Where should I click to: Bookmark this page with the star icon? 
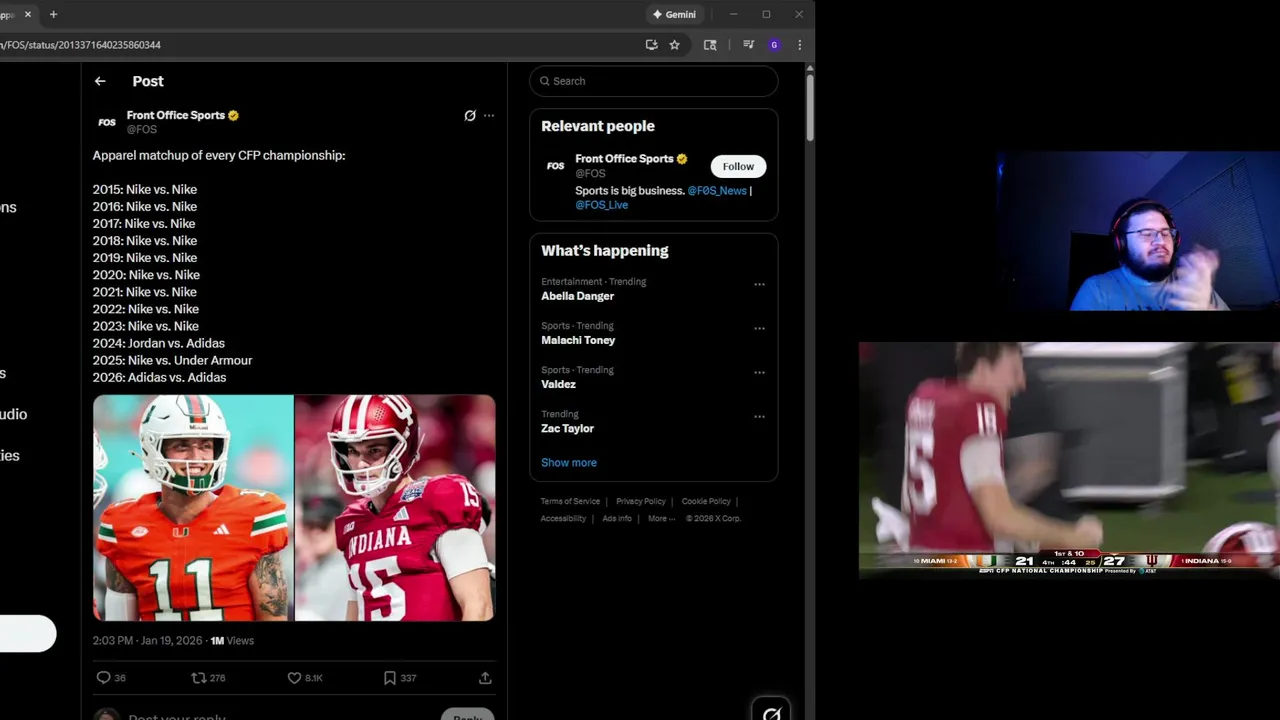675,45
